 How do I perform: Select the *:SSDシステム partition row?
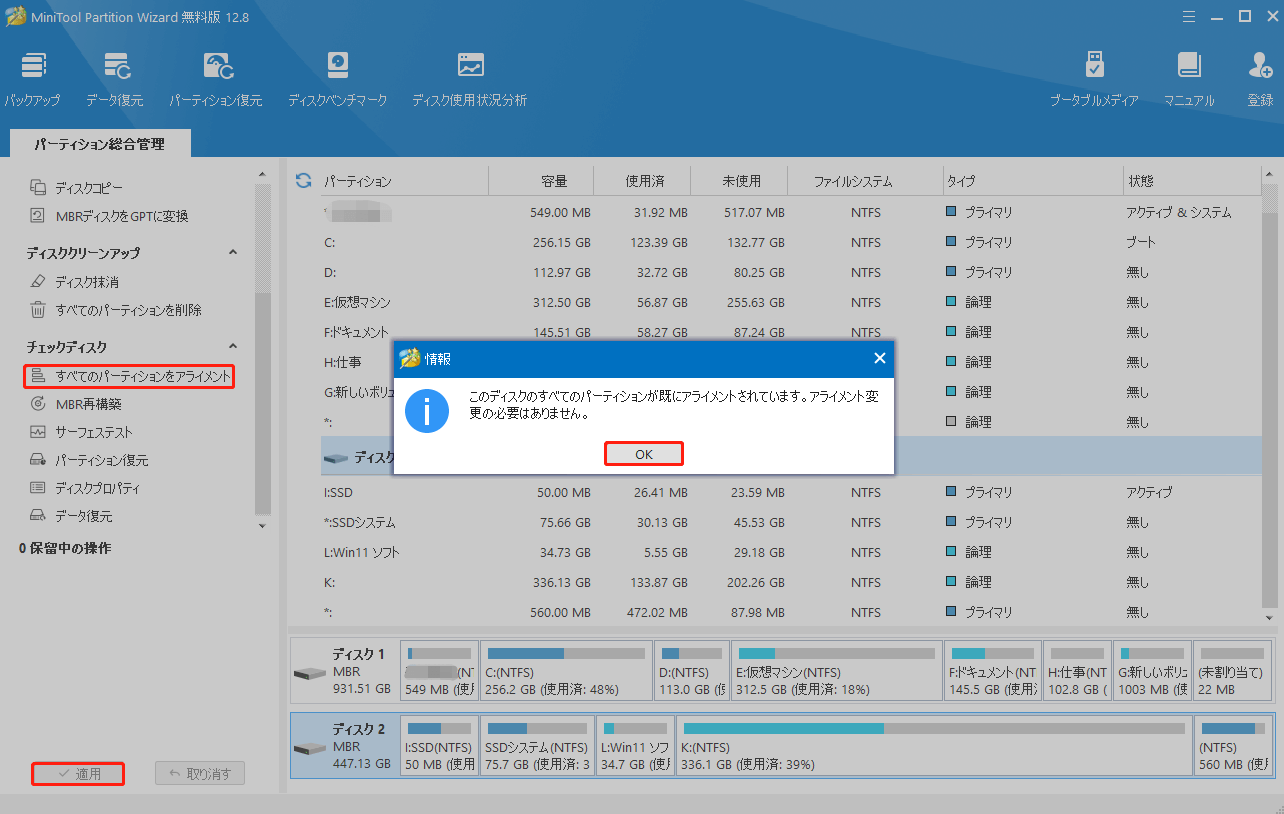(790, 522)
